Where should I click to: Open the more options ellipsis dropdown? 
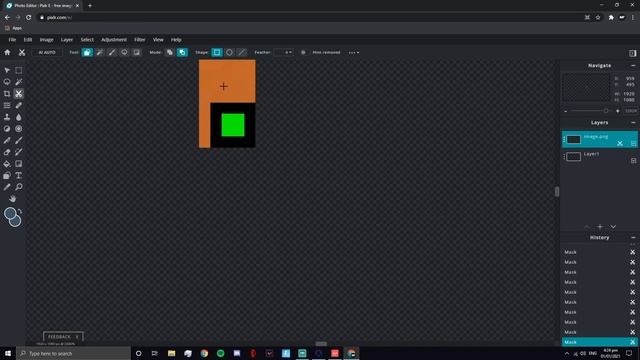click(x=353, y=52)
